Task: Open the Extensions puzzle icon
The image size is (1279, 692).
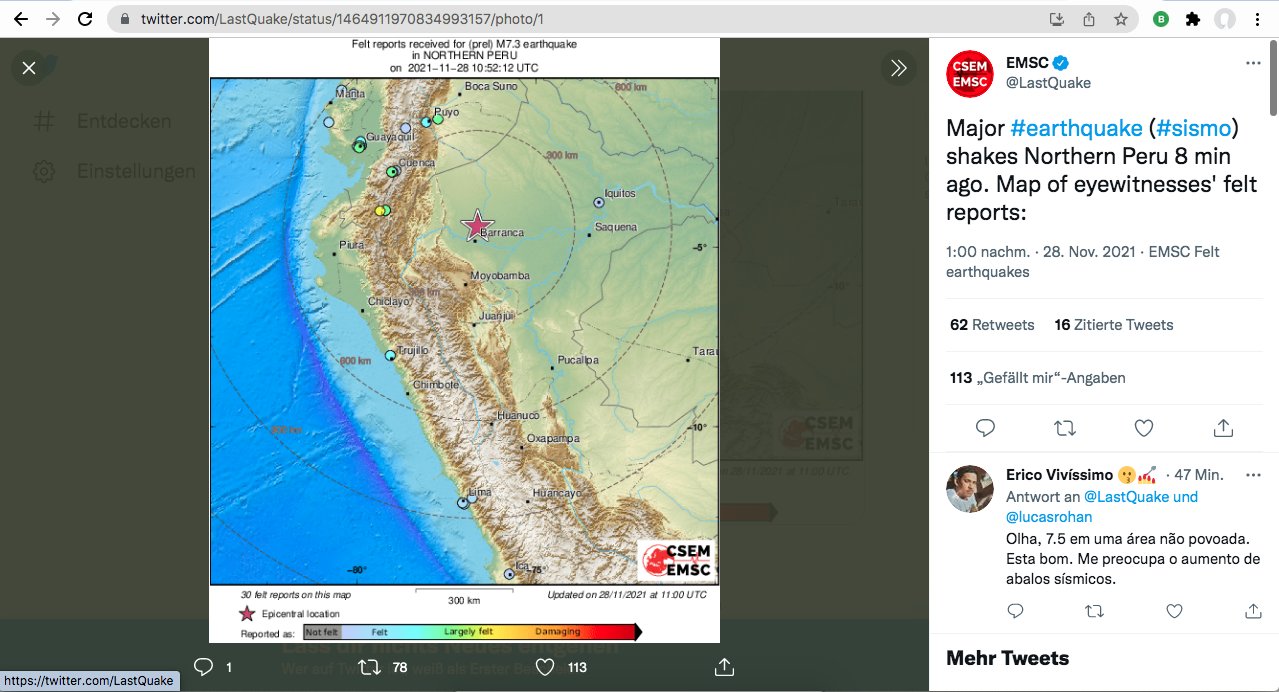Action: tap(1192, 19)
